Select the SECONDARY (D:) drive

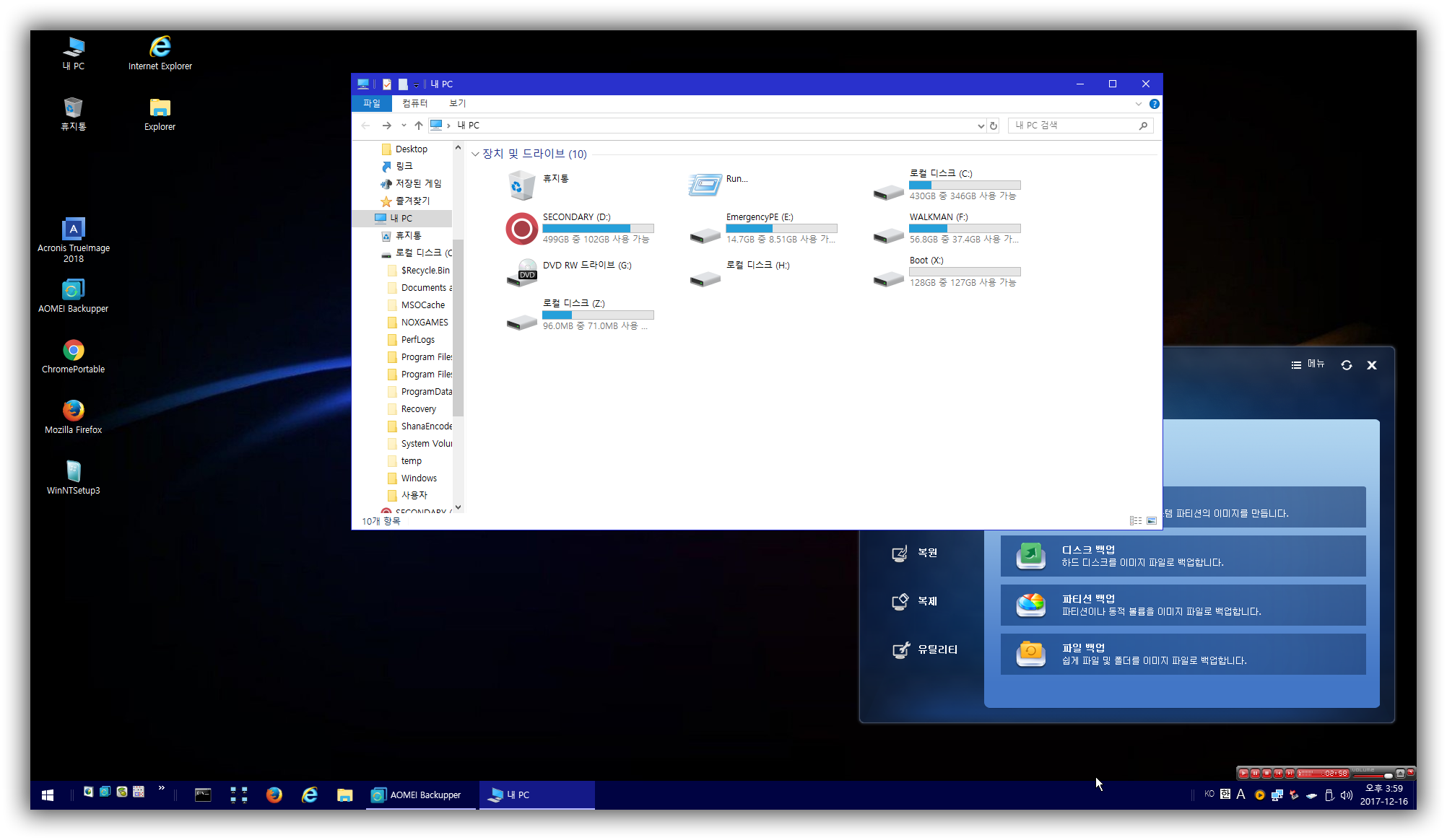pyautogui.click(x=580, y=228)
